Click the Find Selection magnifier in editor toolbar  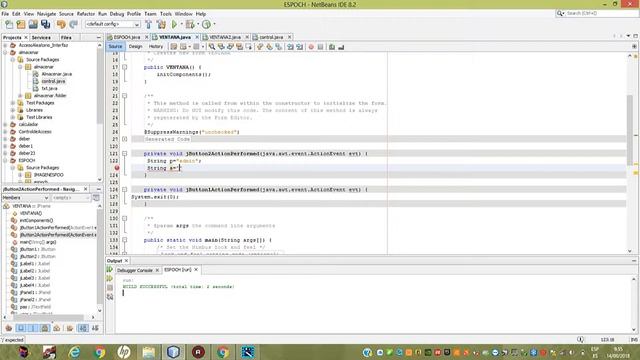point(212,47)
